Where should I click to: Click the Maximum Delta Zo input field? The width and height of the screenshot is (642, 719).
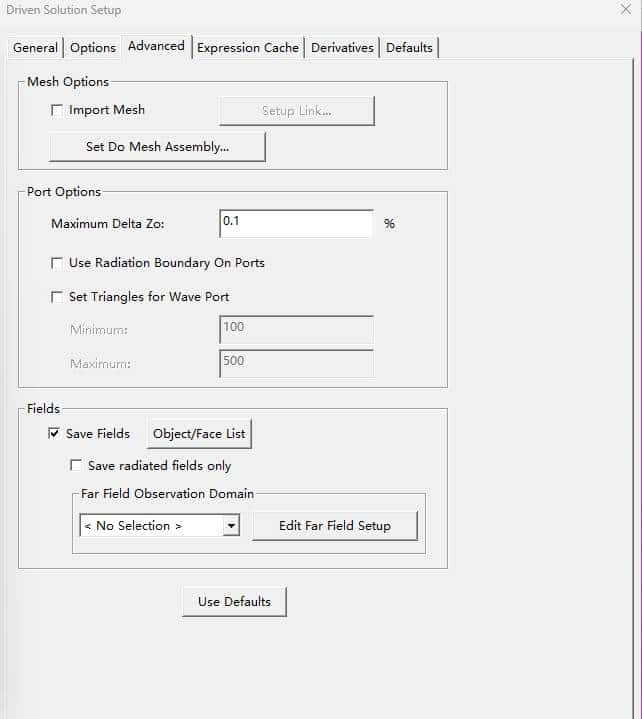click(x=295, y=223)
